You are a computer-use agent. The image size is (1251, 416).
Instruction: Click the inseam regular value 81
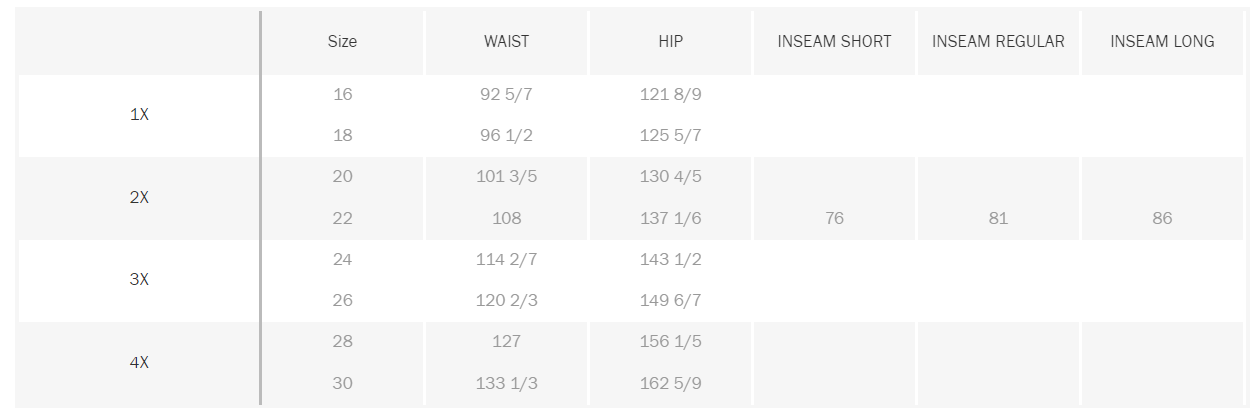point(998,218)
